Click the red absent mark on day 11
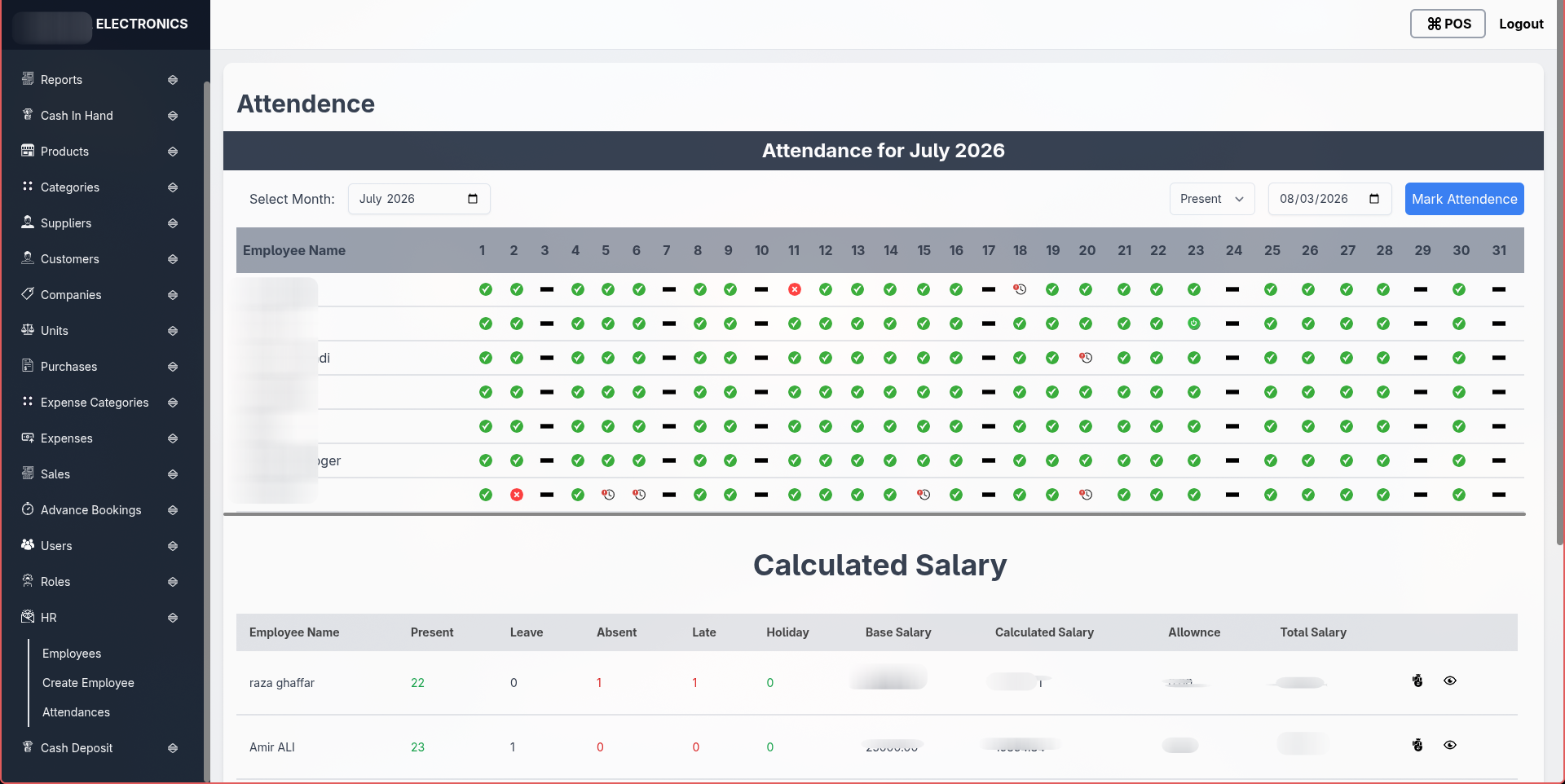This screenshot has height=784, width=1565. coord(795,289)
